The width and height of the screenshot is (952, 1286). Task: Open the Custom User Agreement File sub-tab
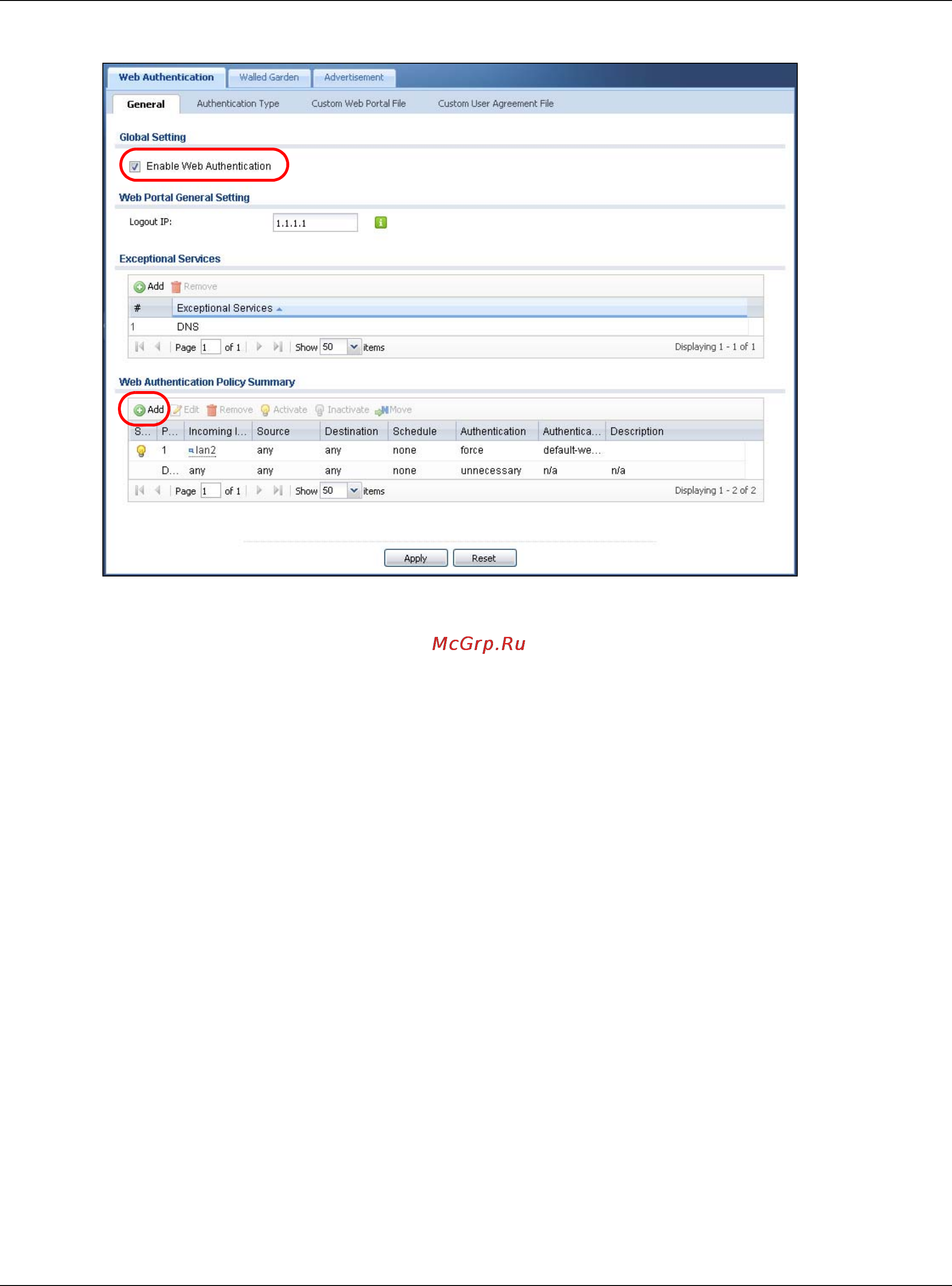(496, 104)
